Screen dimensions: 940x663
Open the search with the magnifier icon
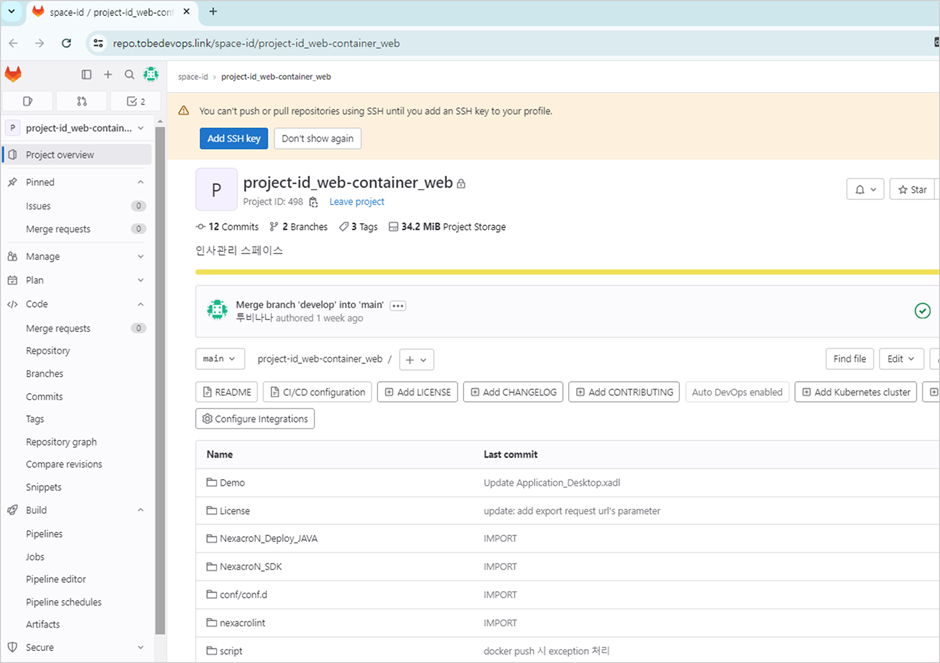pyautogui.click(x=129, y=74)
